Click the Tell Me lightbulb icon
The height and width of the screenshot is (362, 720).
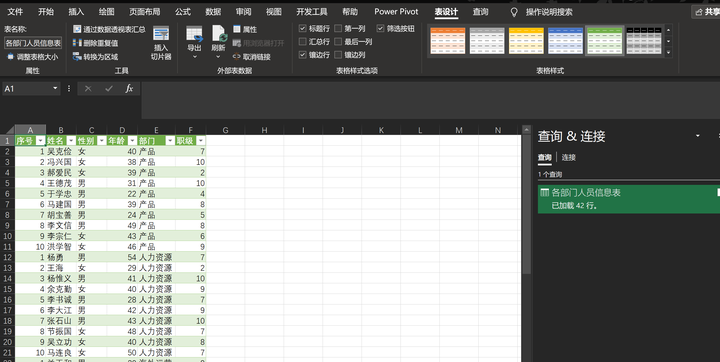pos(514,12)
